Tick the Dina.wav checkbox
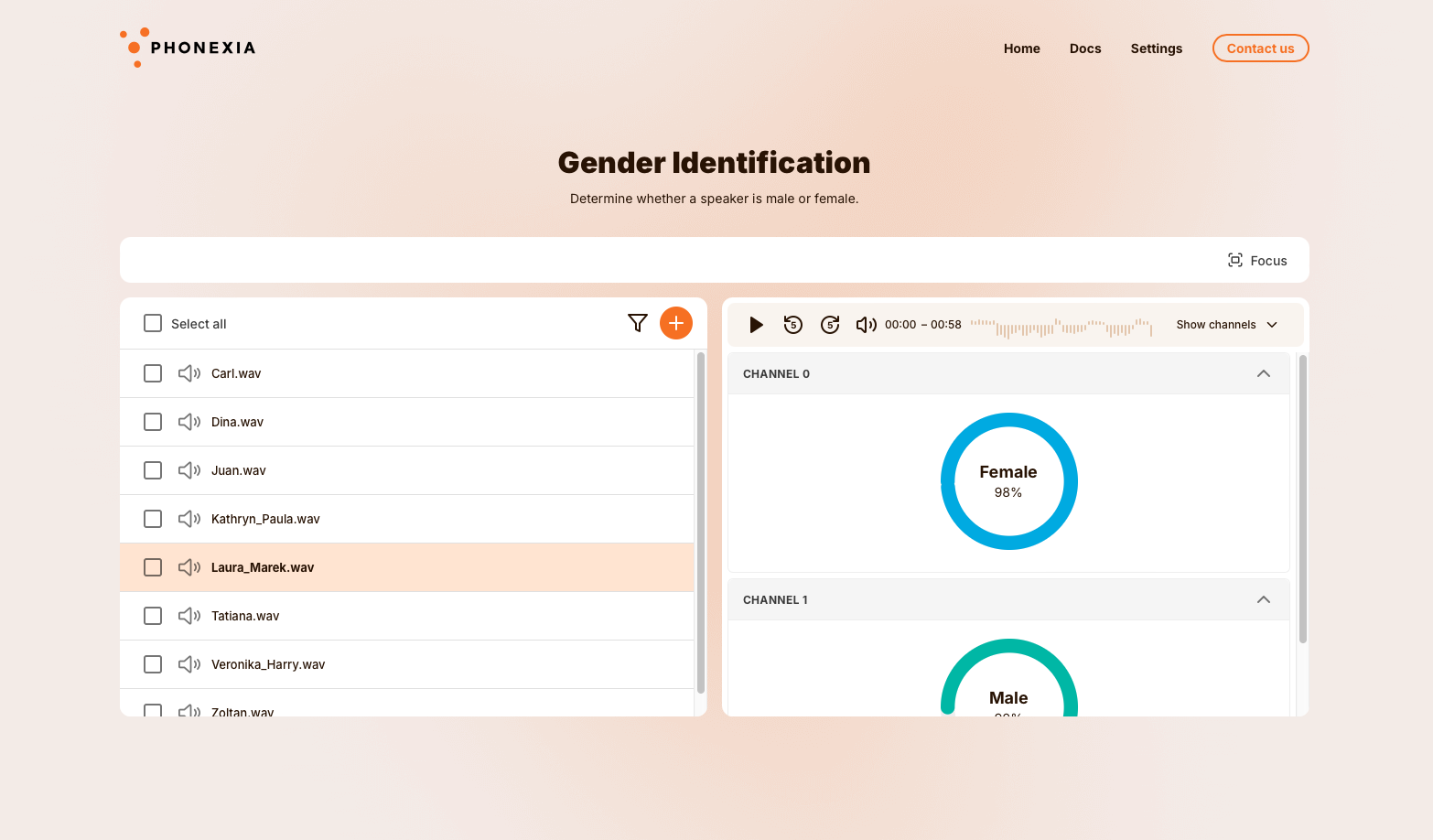Image resolution: width=1433 pixels, height=840 pixels. 153,422
